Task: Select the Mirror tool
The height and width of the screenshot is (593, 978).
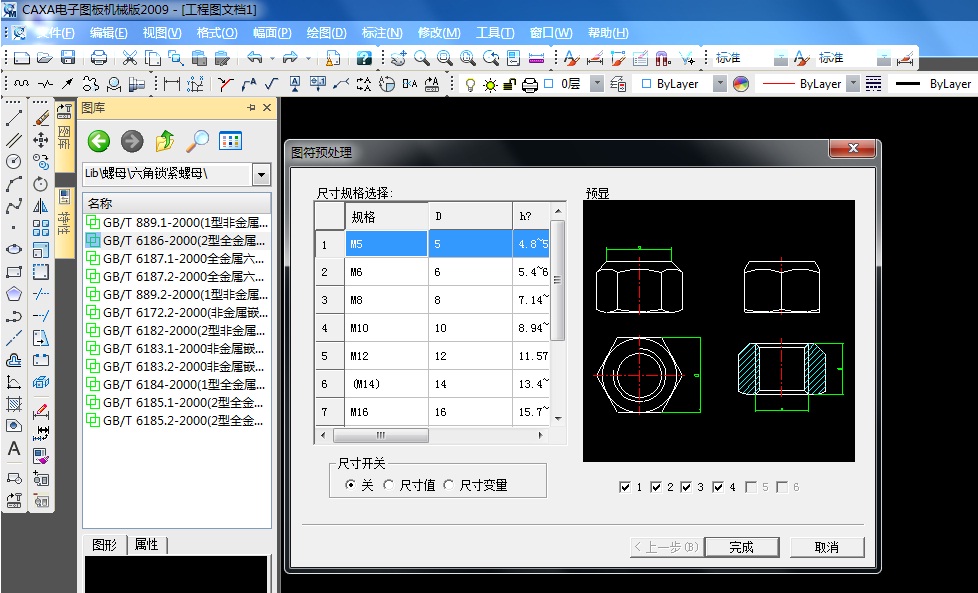Action: tap(41, 206)
